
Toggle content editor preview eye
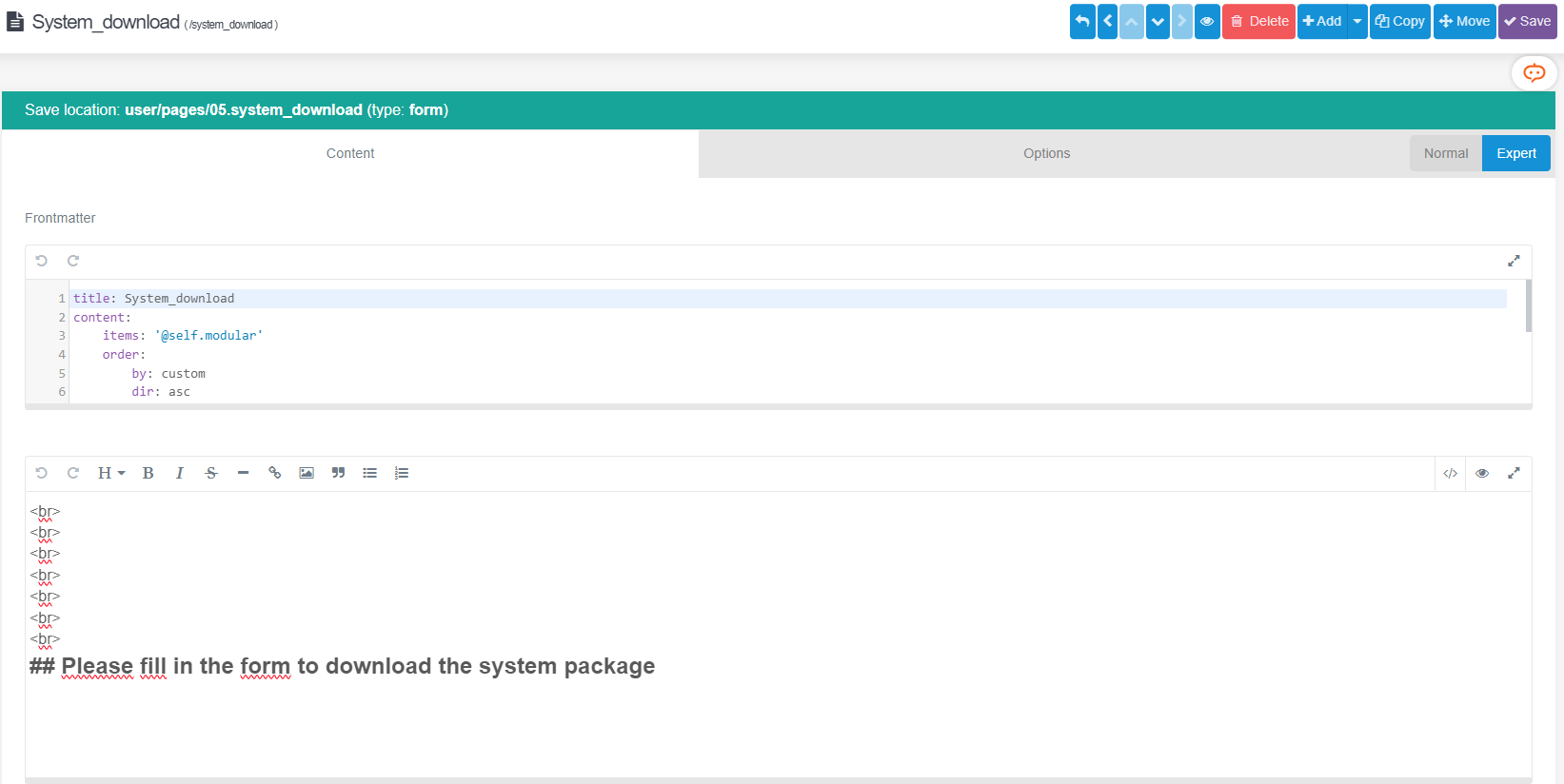[1482, 473]
